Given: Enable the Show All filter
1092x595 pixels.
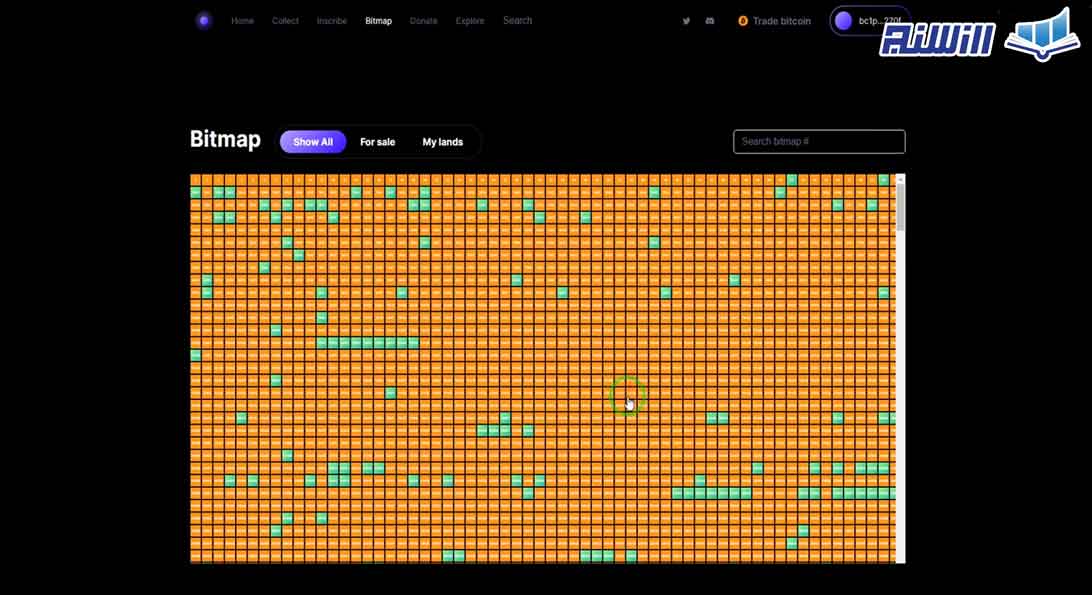Looking at the screenshot, I should pos(312,142).
